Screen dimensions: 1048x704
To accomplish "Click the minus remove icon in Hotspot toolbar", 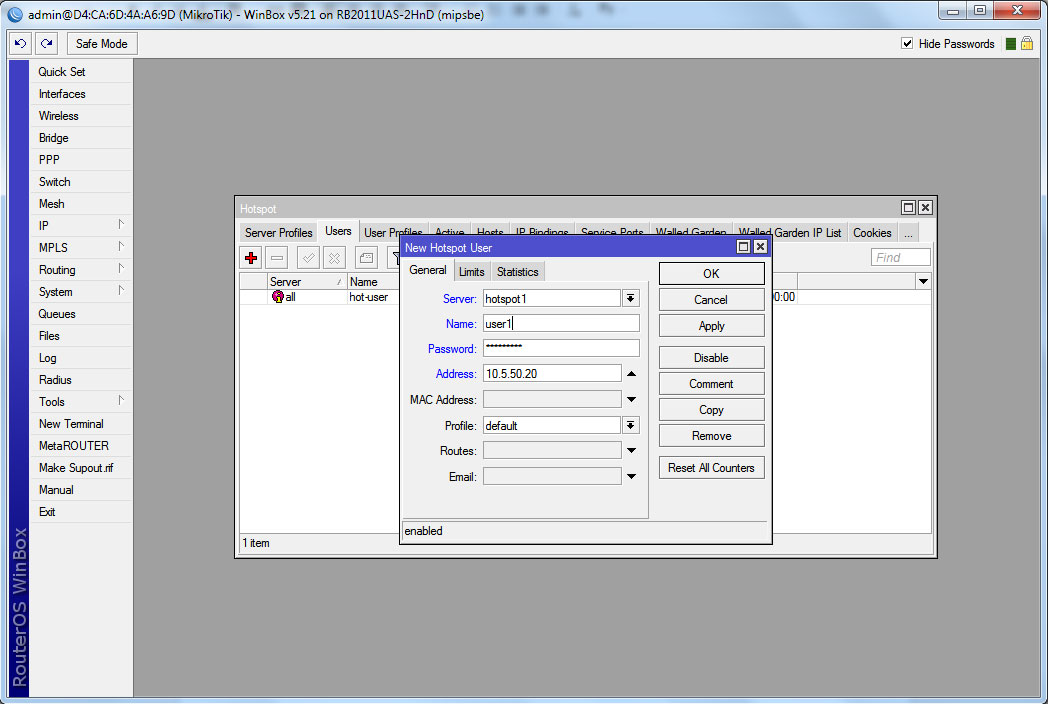I will 277,258.
